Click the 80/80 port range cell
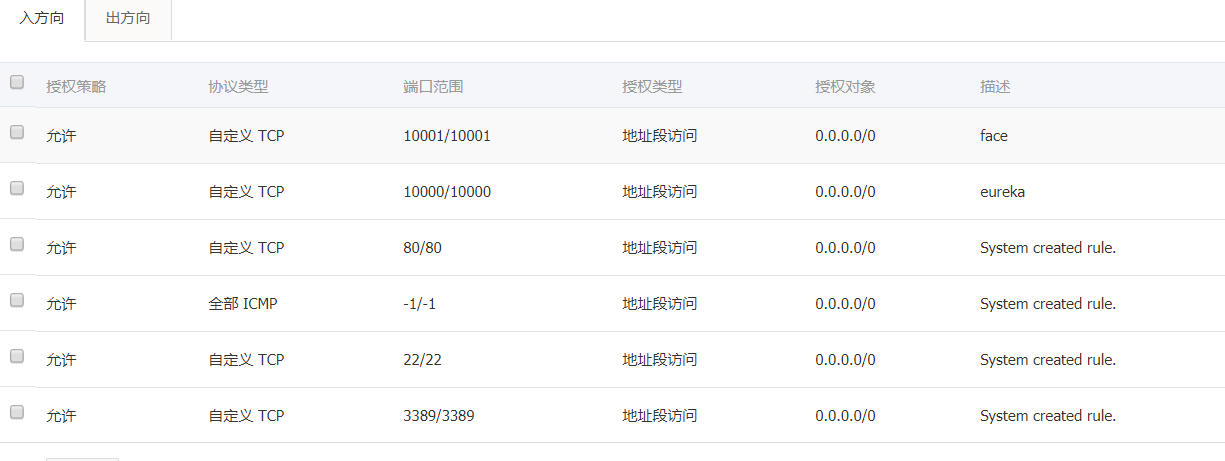1225x461 pixels. (422, 248)
